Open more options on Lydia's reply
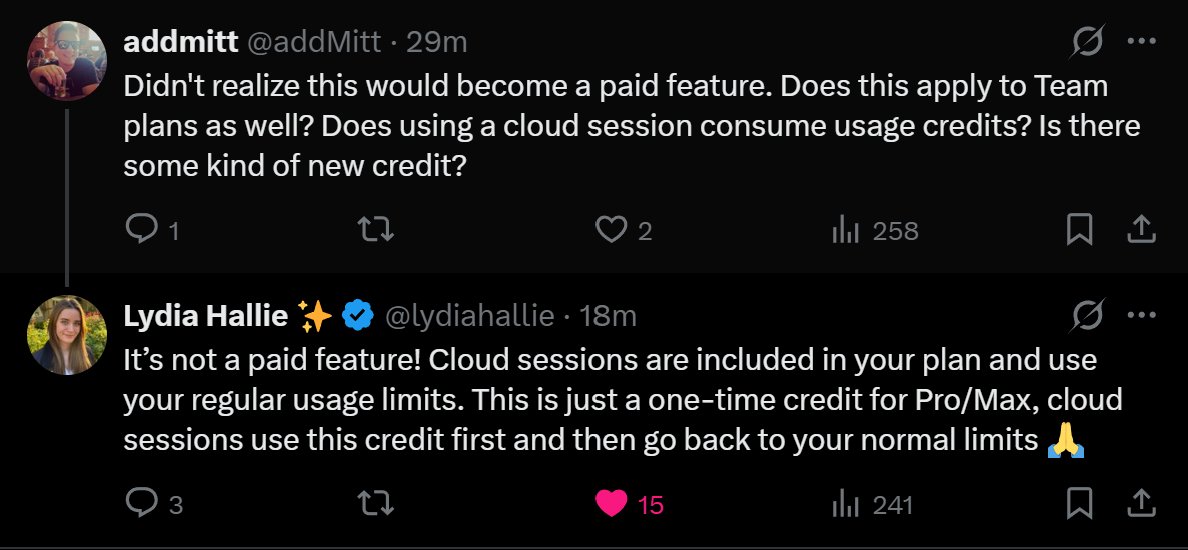Image resolution: width=1188 pixels, height=550 pixels. pyautogui.click(x=1141, y=315)
